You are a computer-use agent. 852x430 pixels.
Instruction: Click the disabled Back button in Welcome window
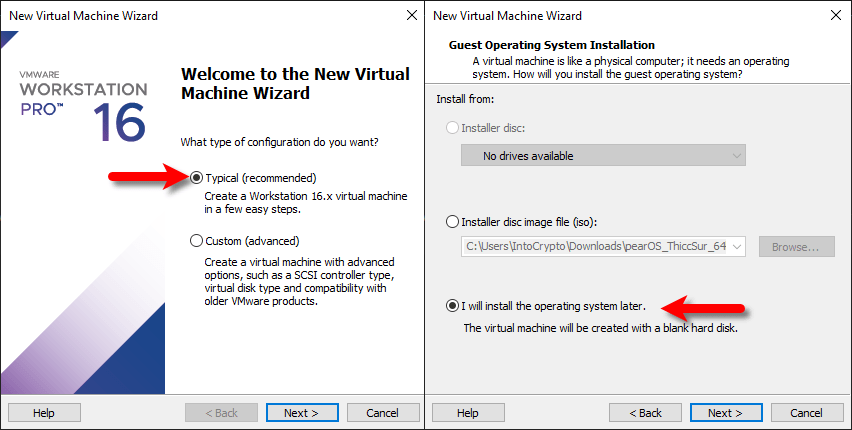(x=221, y=413)
